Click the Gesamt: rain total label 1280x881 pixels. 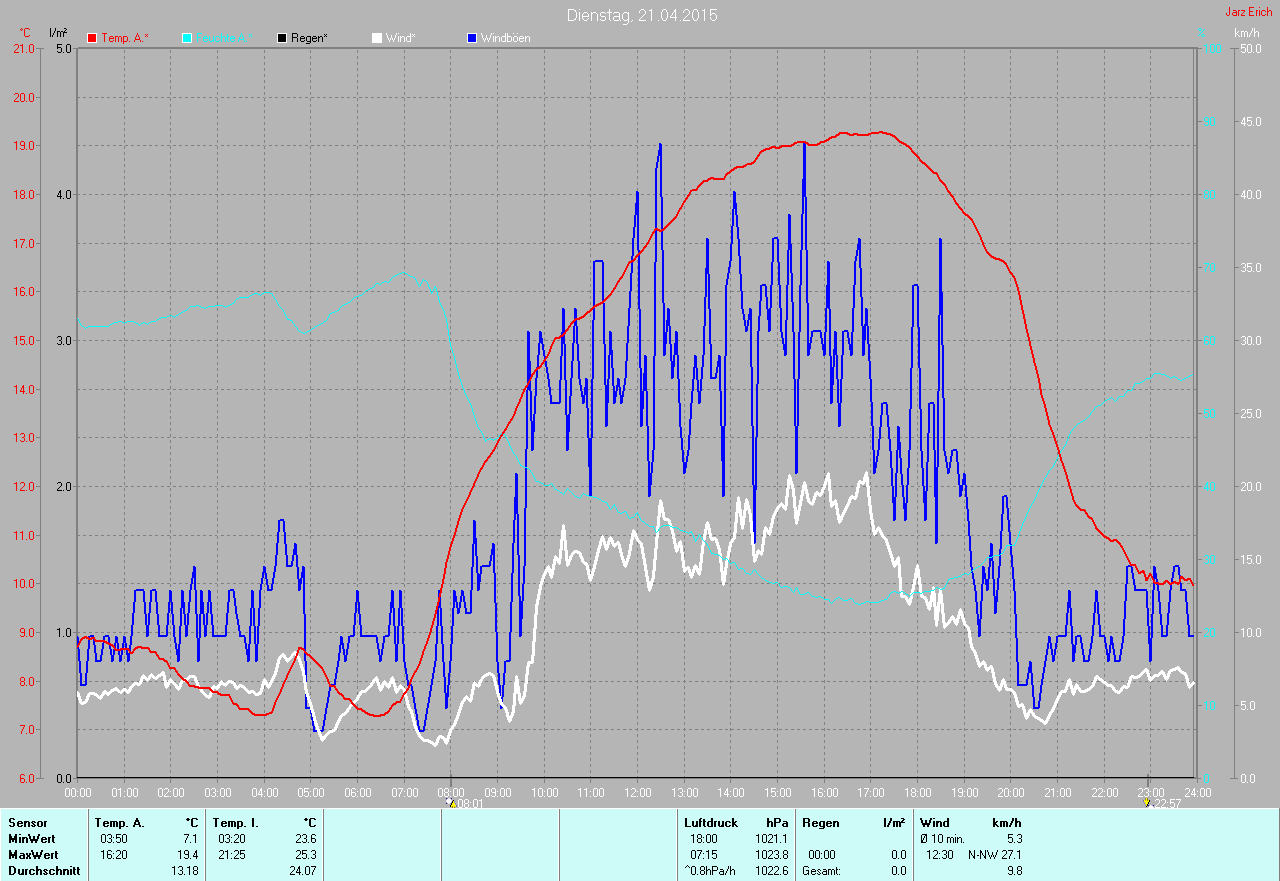(x=822, y=871)
